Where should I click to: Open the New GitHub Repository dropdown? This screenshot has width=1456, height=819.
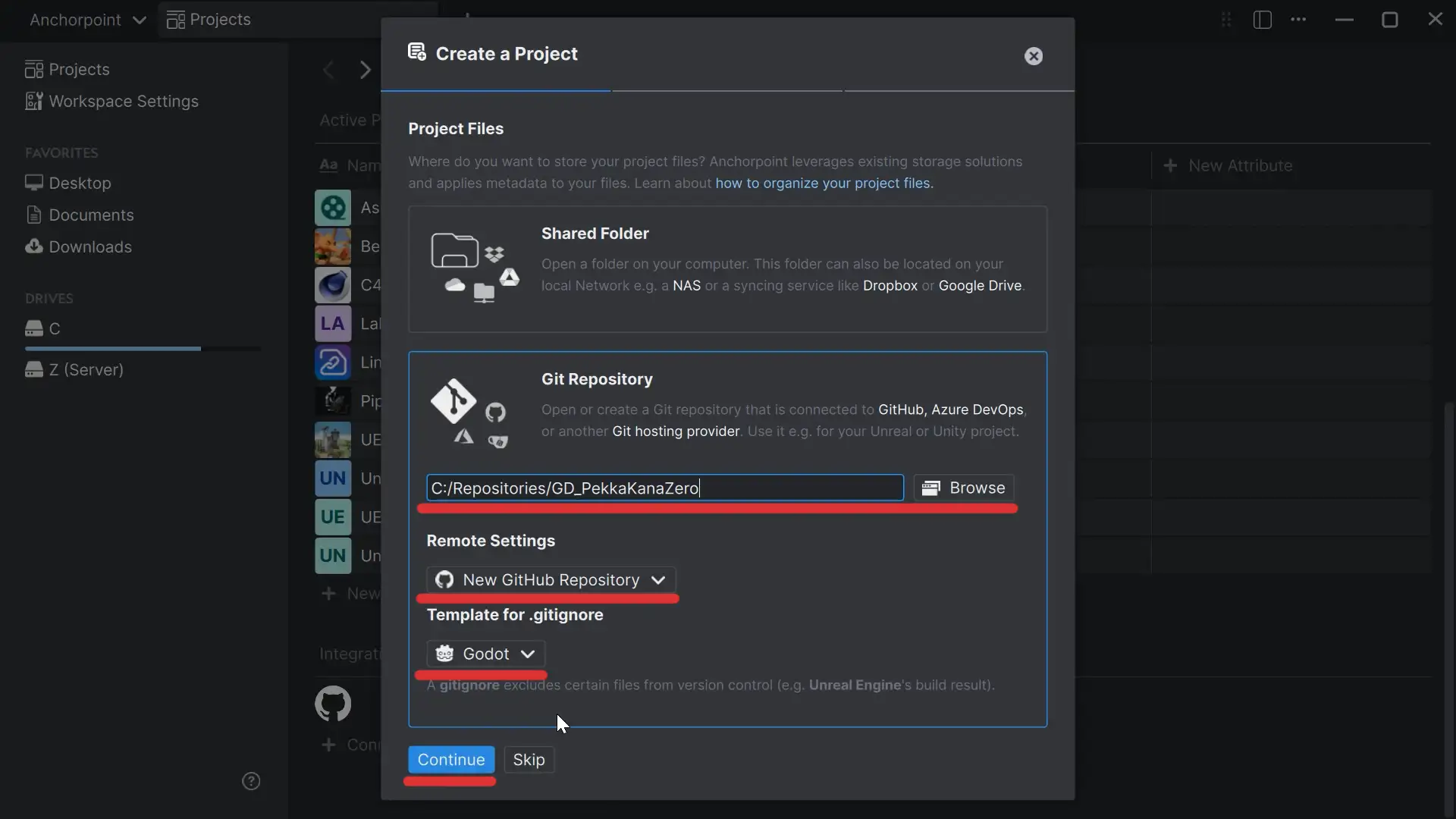(x=549, y=579)
